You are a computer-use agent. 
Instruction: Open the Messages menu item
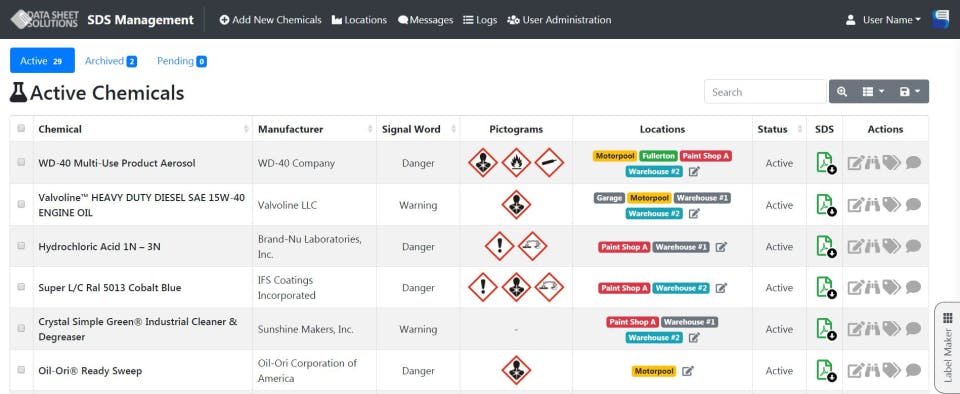(x=426, y=20)
